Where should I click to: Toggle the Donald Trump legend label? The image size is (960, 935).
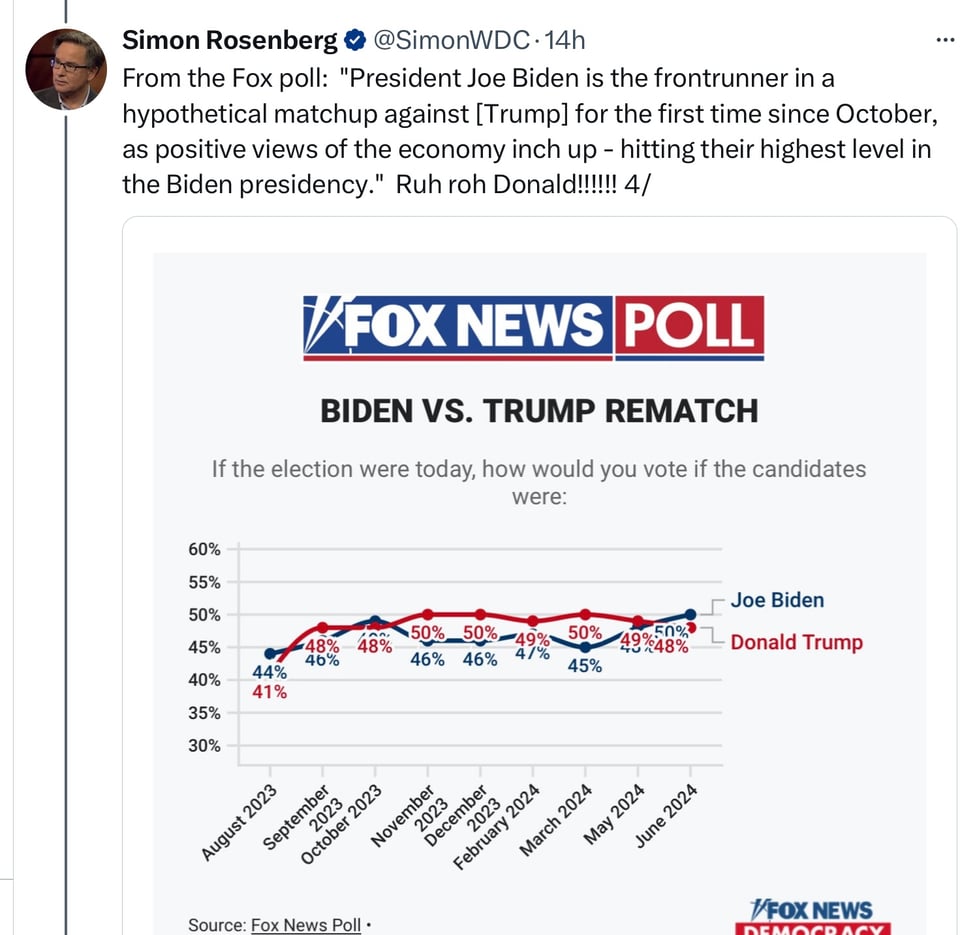[796, 642]
